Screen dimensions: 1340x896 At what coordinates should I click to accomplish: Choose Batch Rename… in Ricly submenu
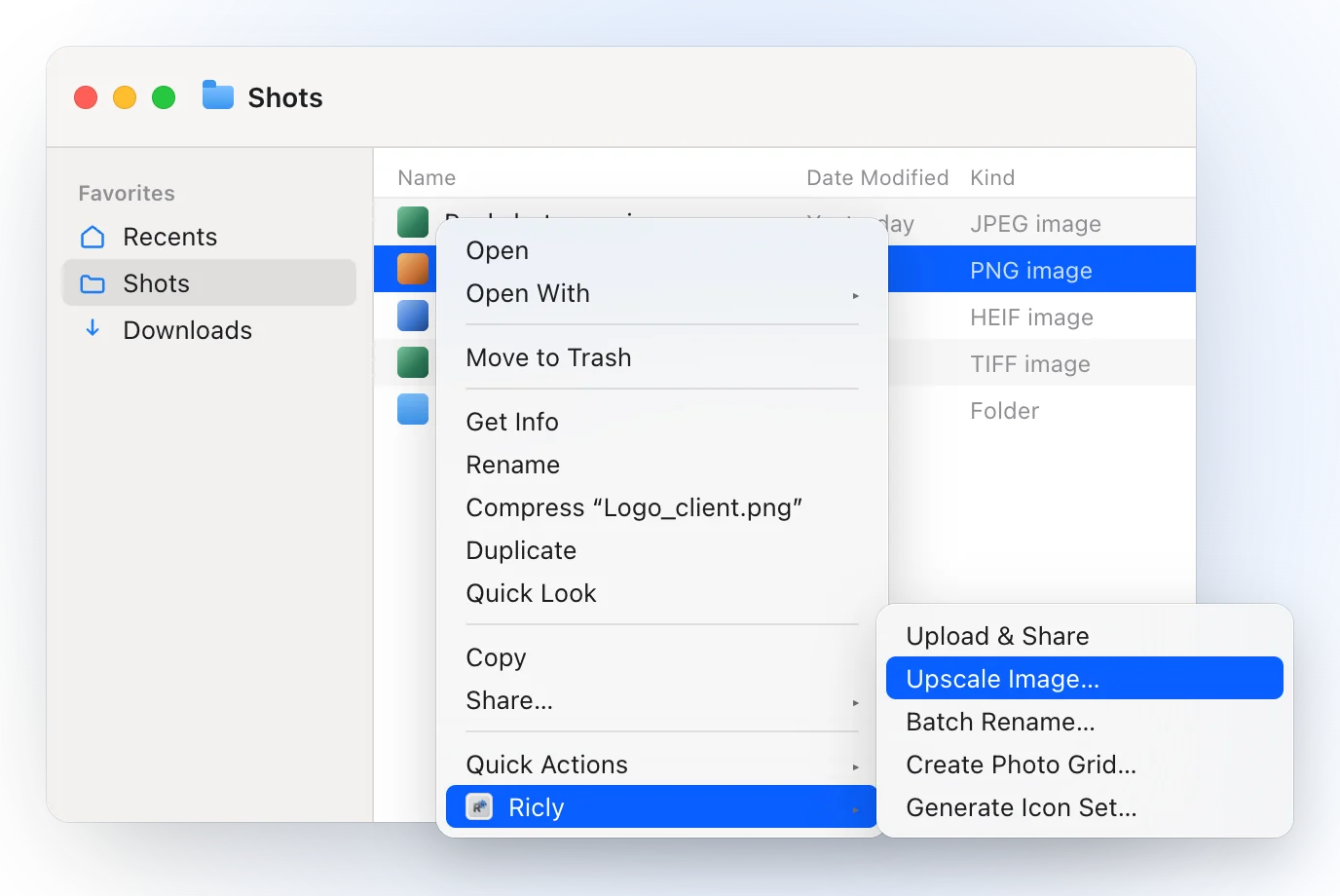[x=1085, y=722]
